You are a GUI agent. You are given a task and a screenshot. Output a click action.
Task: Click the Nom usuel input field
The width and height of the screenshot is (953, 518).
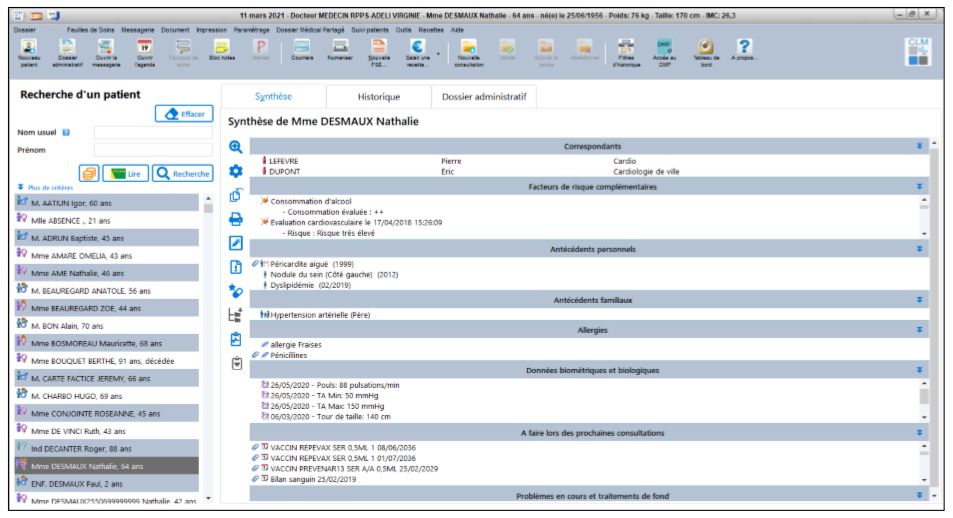(x=152, y=132)
